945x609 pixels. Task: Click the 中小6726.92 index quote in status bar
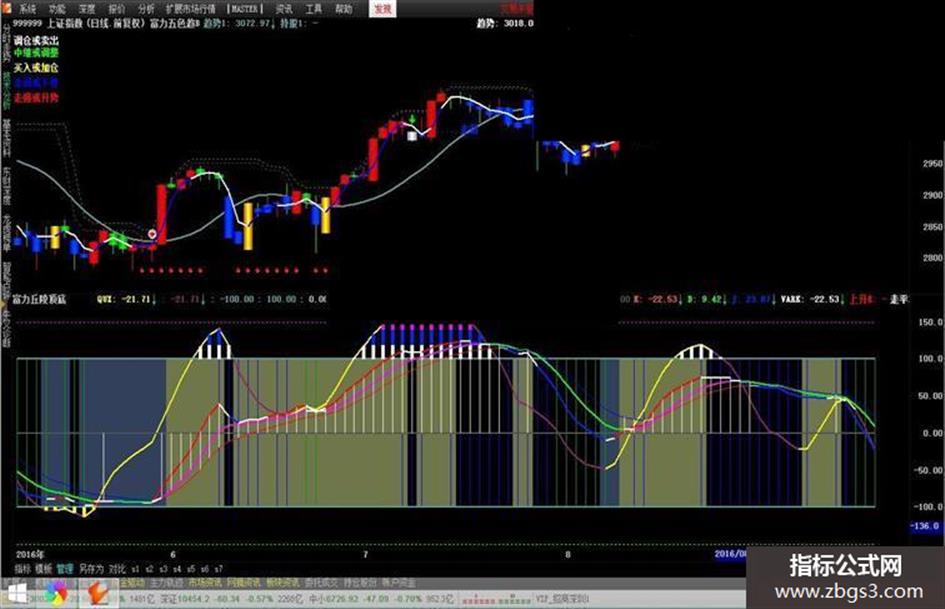click(x=334, y=599)
